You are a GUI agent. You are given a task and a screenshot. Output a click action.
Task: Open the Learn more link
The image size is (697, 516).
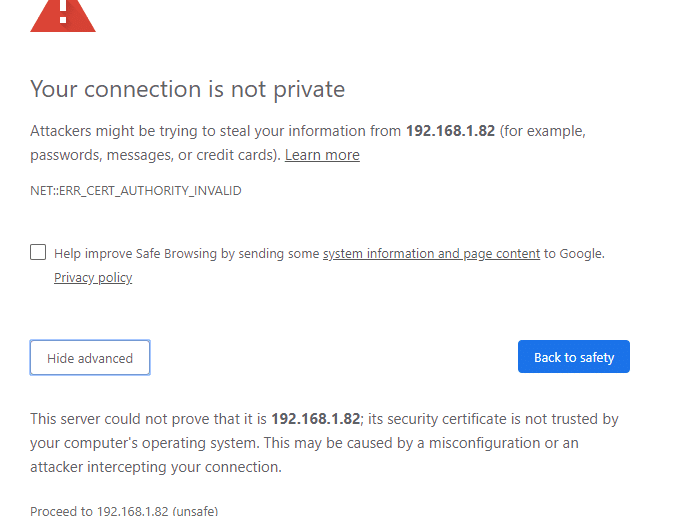(322, 155)
